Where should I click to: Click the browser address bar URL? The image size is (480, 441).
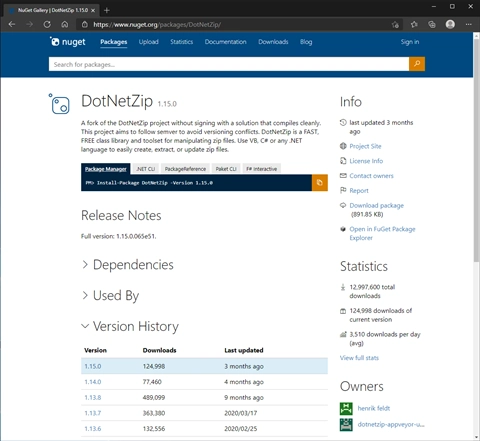click(157, 25)
